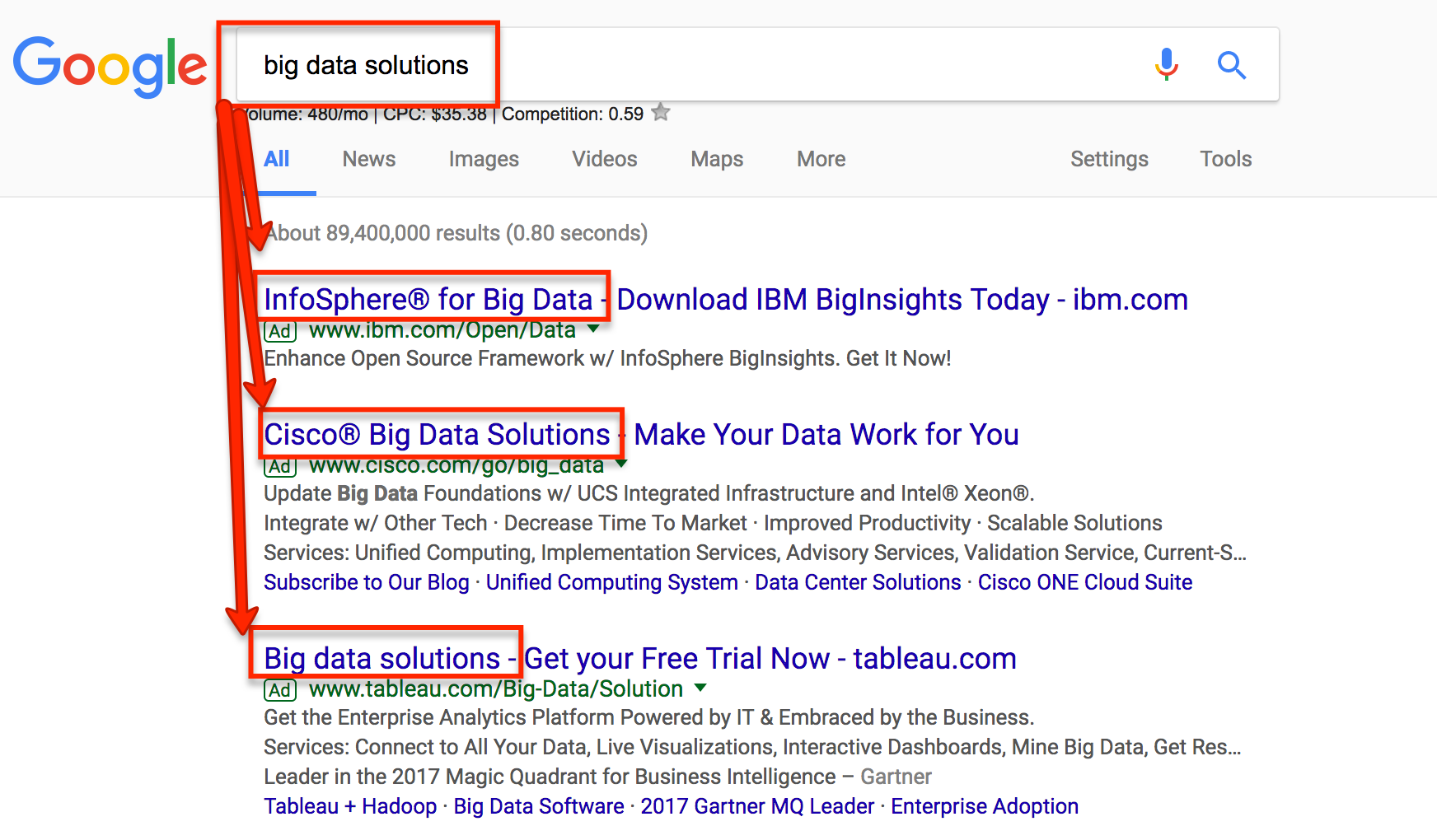Open the Settings menu
The width and height of the screenshot is (1437, 840).
click(1109, 159)
